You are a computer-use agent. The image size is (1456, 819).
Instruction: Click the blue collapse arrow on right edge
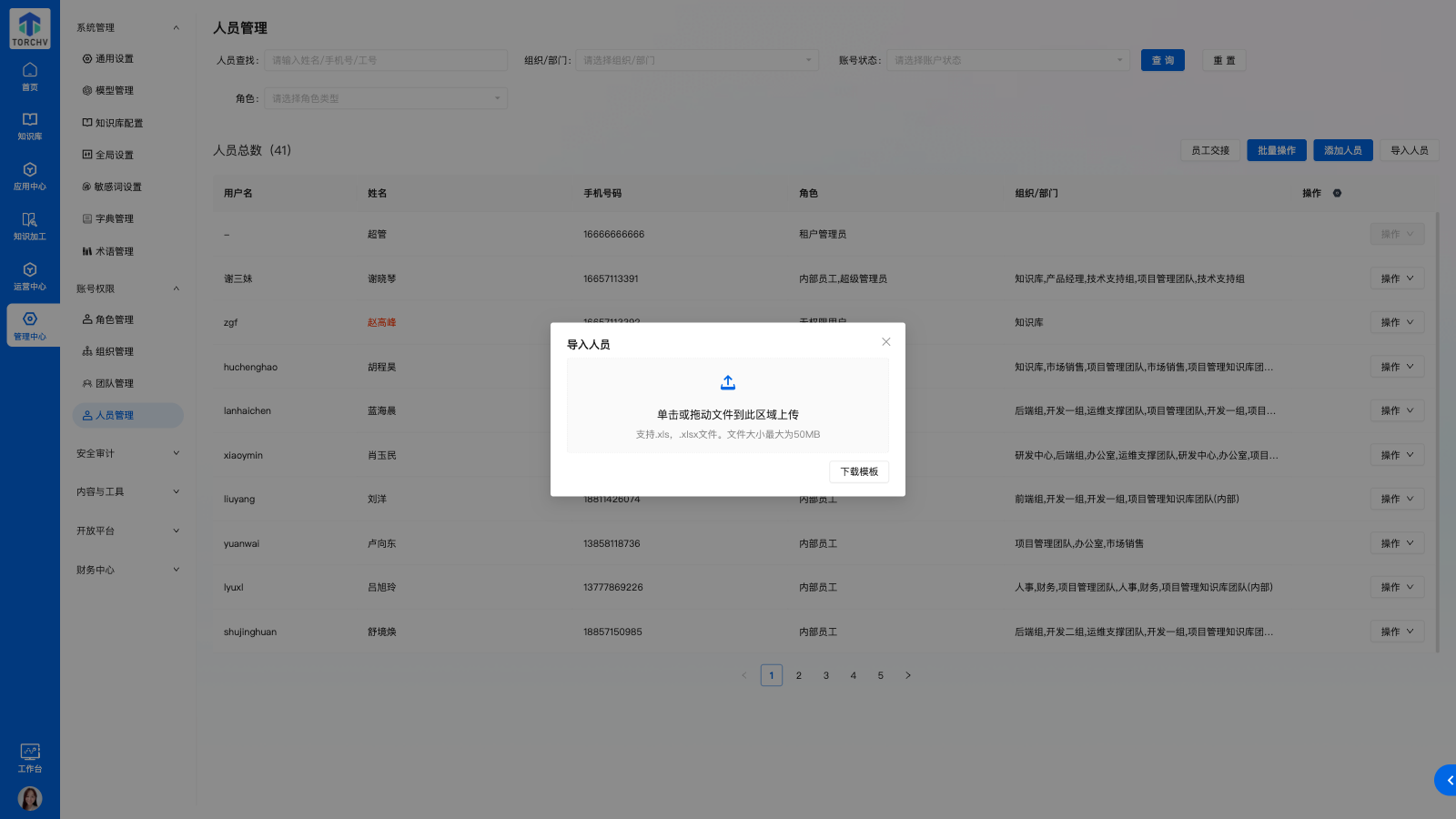1449,780
